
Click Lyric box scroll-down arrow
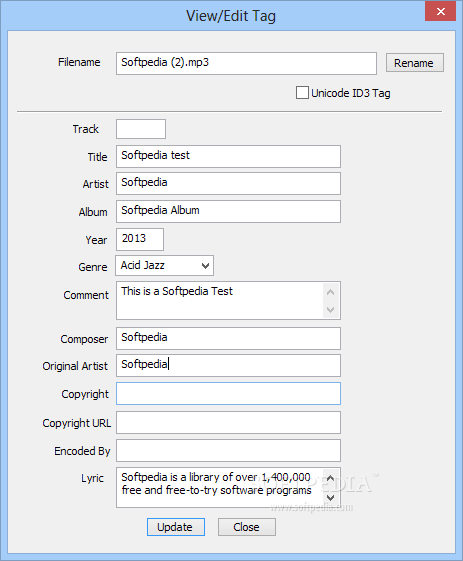point(331,497)
